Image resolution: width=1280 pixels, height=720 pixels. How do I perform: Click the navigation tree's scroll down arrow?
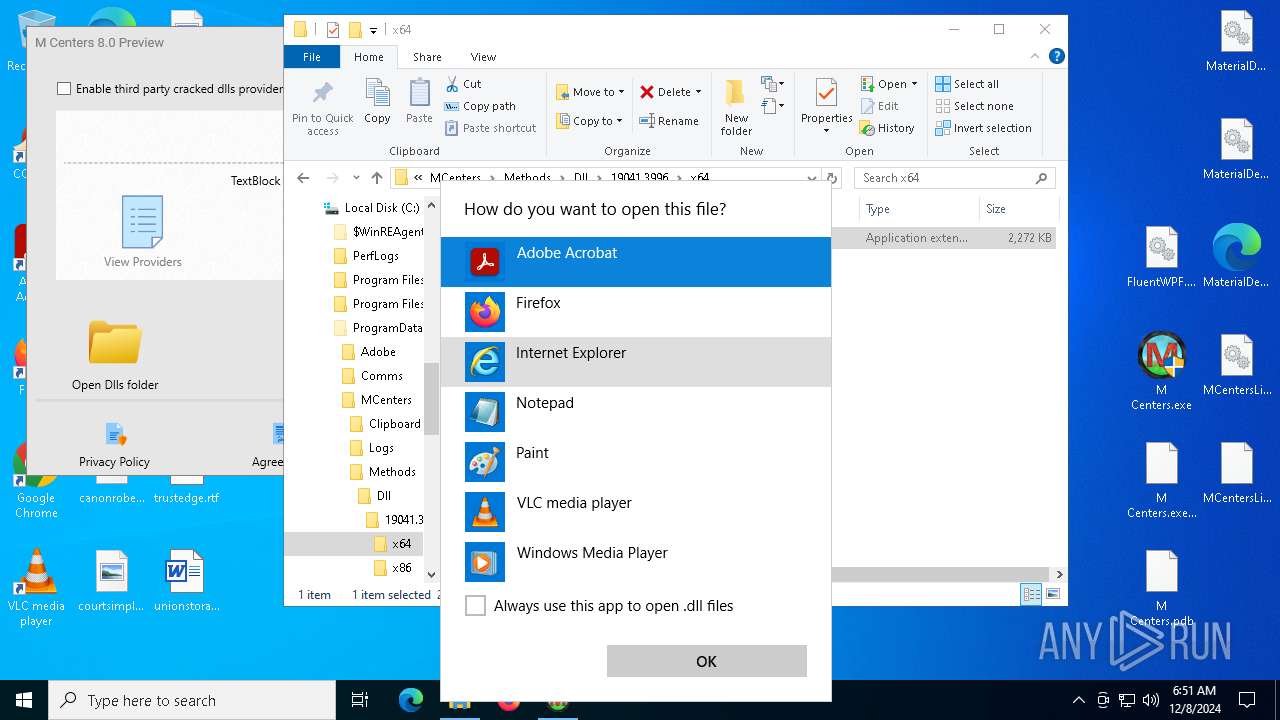(x=432, y=575)
